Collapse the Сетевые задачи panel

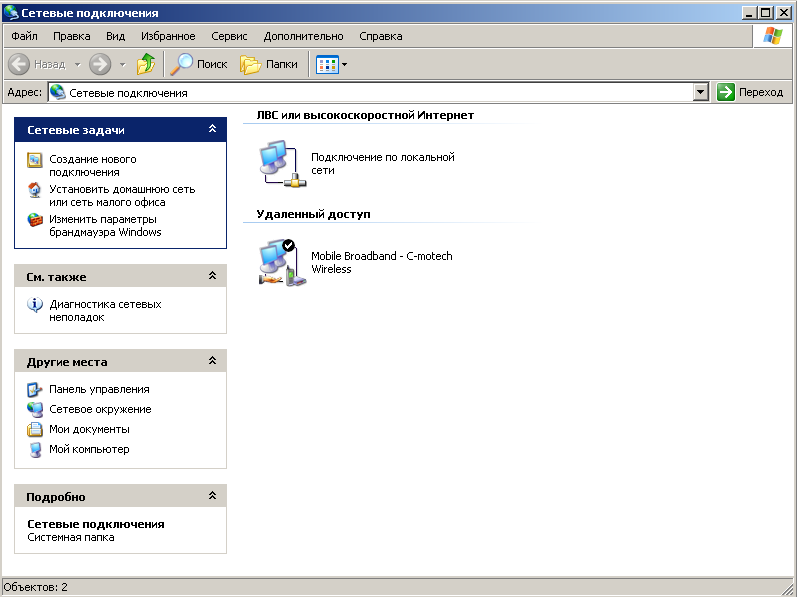click(x=212, y=130)
